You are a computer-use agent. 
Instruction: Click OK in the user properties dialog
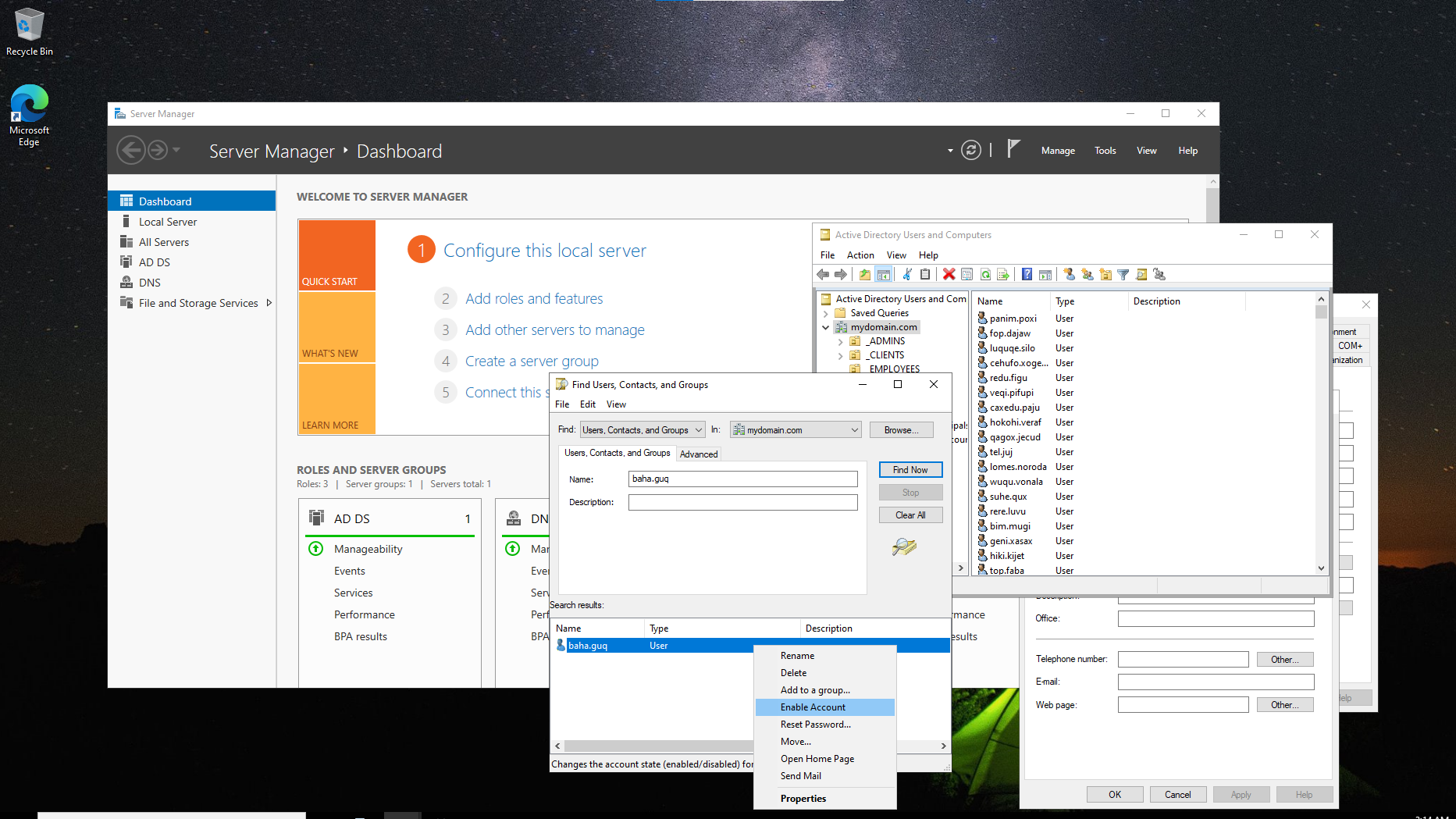(1115, 795)
